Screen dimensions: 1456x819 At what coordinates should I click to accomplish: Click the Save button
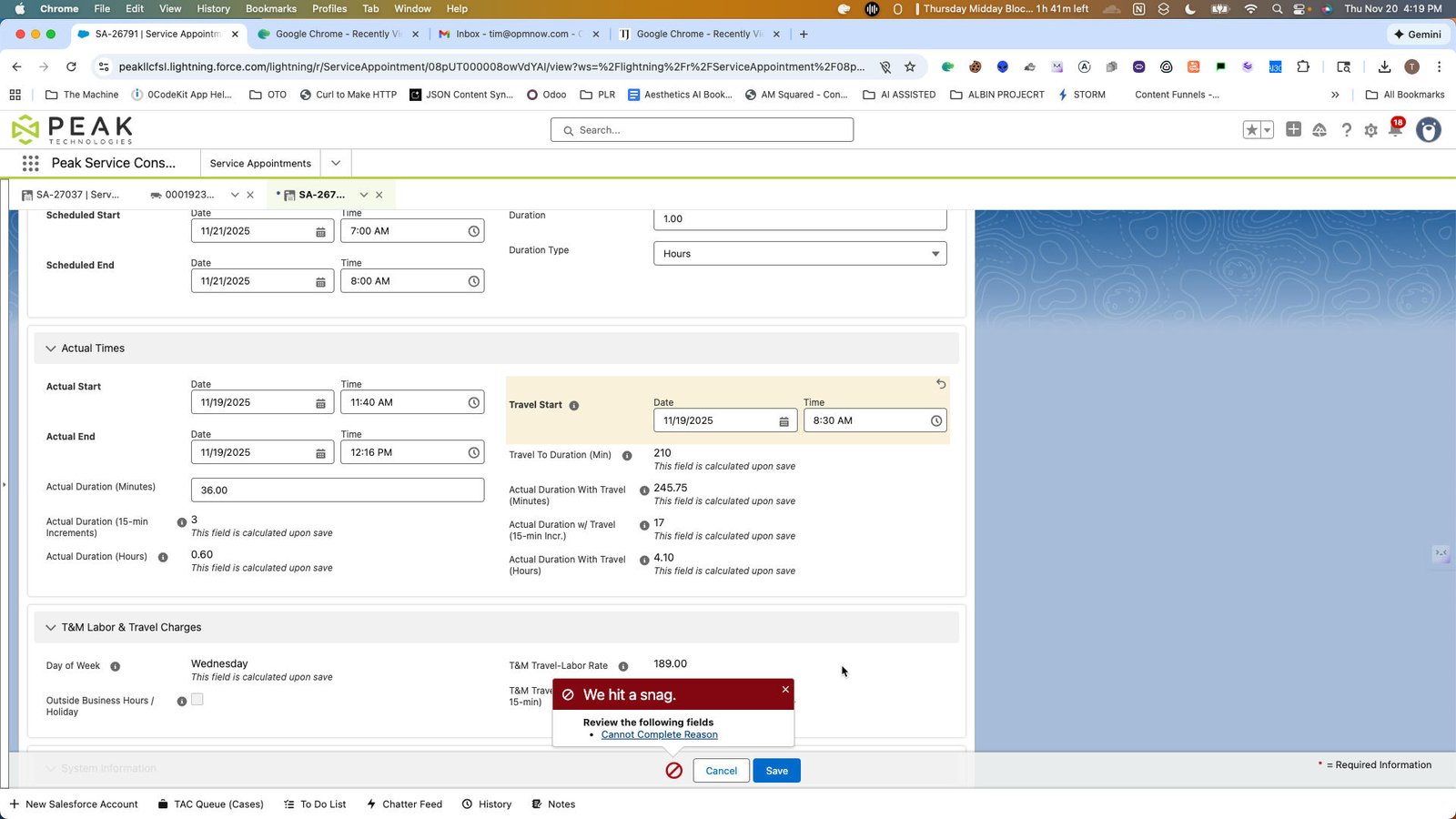pos(776,771)
